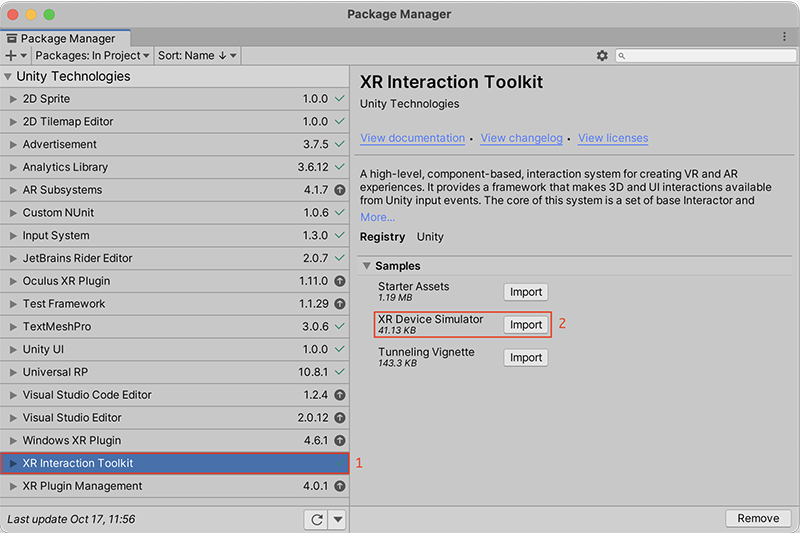Select Input System in package list
This screenshot has width=800, height=533.
click(56, 236)
